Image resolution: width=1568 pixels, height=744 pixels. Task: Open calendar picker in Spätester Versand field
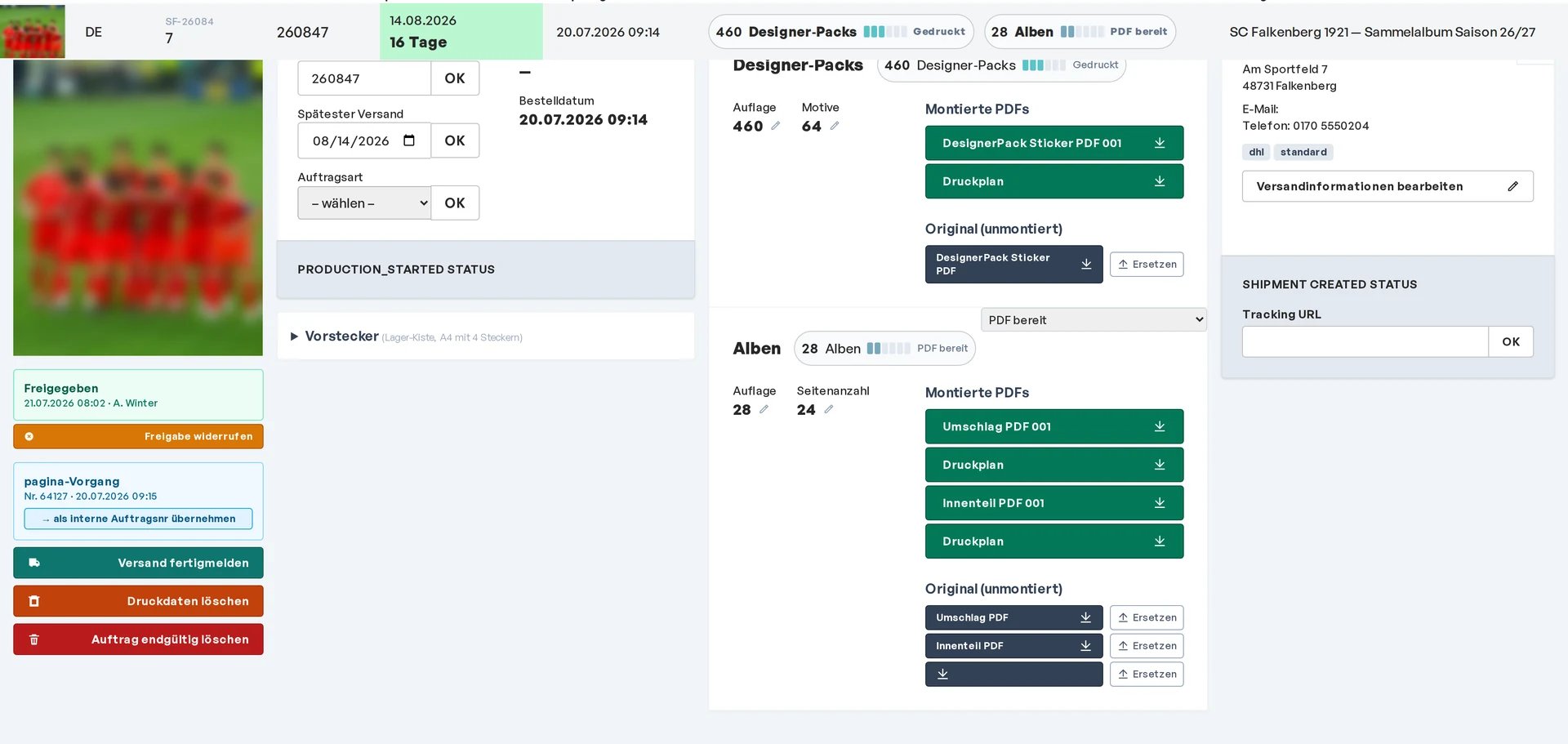point(409,140)
